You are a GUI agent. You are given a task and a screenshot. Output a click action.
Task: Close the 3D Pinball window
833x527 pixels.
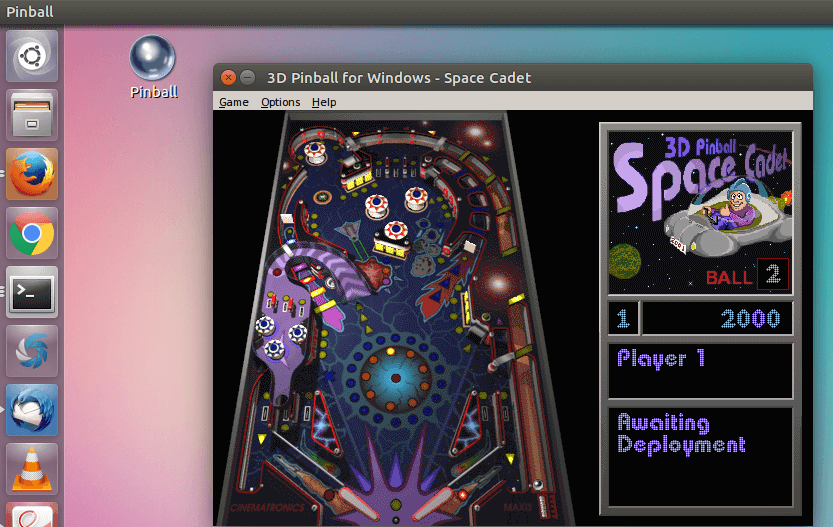(228, 78)
